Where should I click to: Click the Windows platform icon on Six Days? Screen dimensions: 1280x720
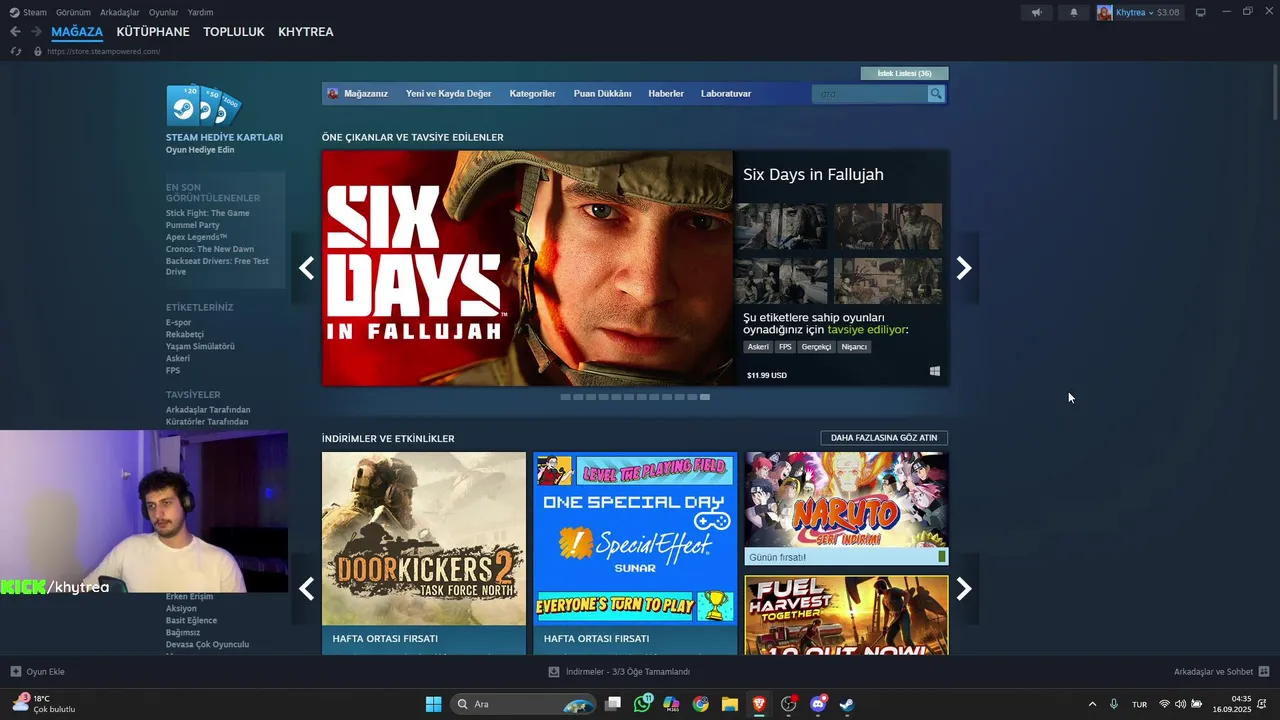pos(935,371)
